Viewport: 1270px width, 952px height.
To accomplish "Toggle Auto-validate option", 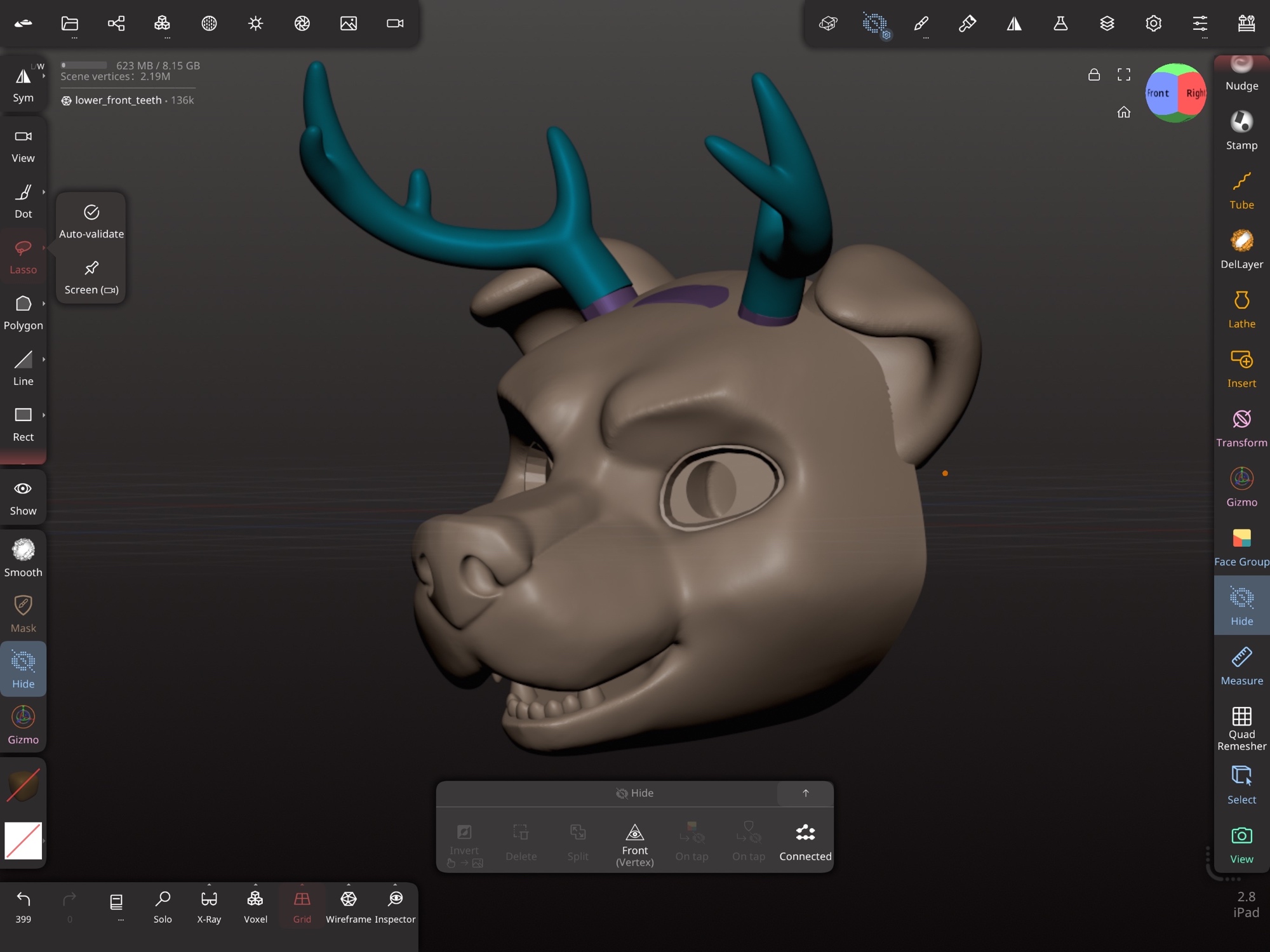I will click(x=91, y=220).
